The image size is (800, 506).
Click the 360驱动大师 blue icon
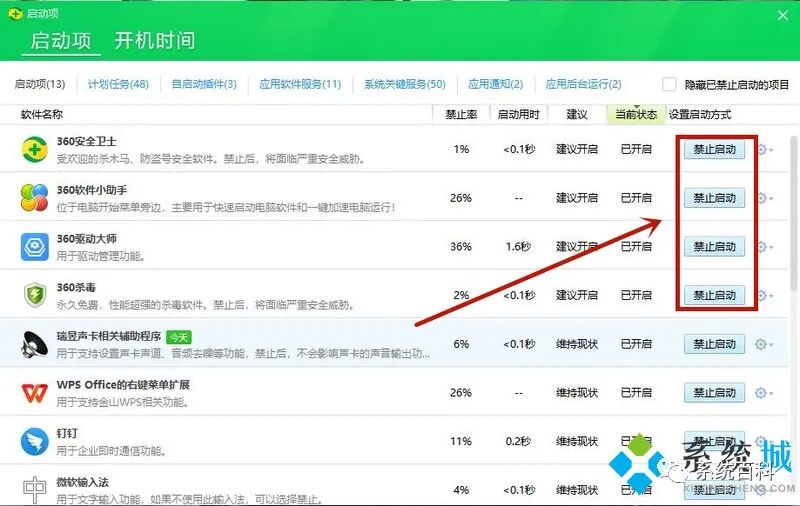tap(35, 247)
